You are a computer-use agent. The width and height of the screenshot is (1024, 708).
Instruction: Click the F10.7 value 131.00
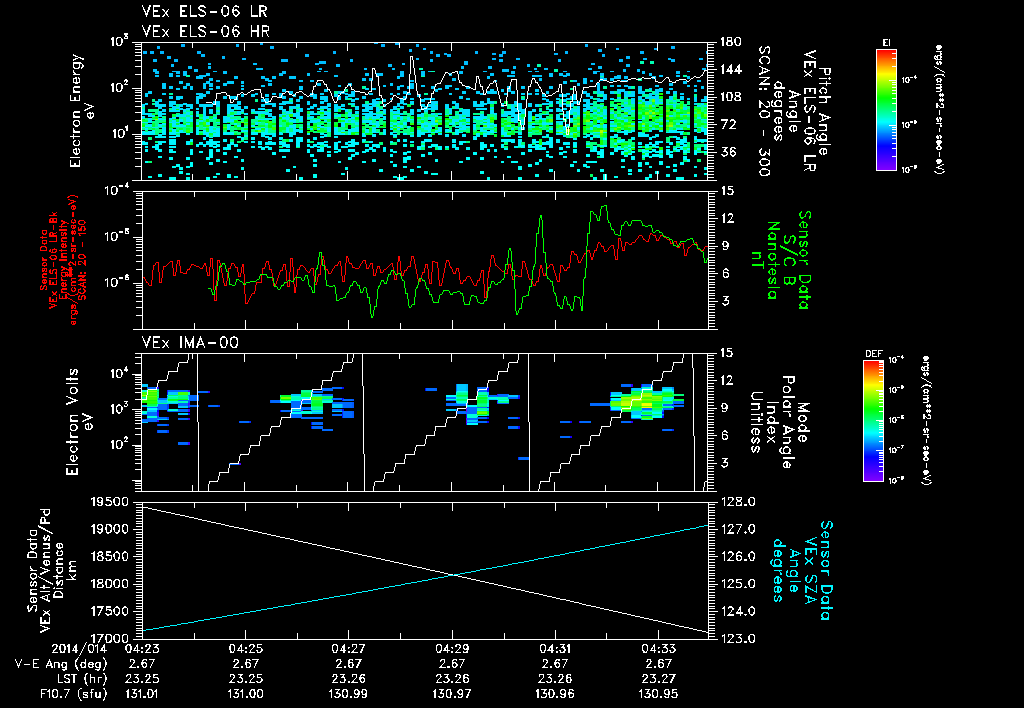(245, 694)
